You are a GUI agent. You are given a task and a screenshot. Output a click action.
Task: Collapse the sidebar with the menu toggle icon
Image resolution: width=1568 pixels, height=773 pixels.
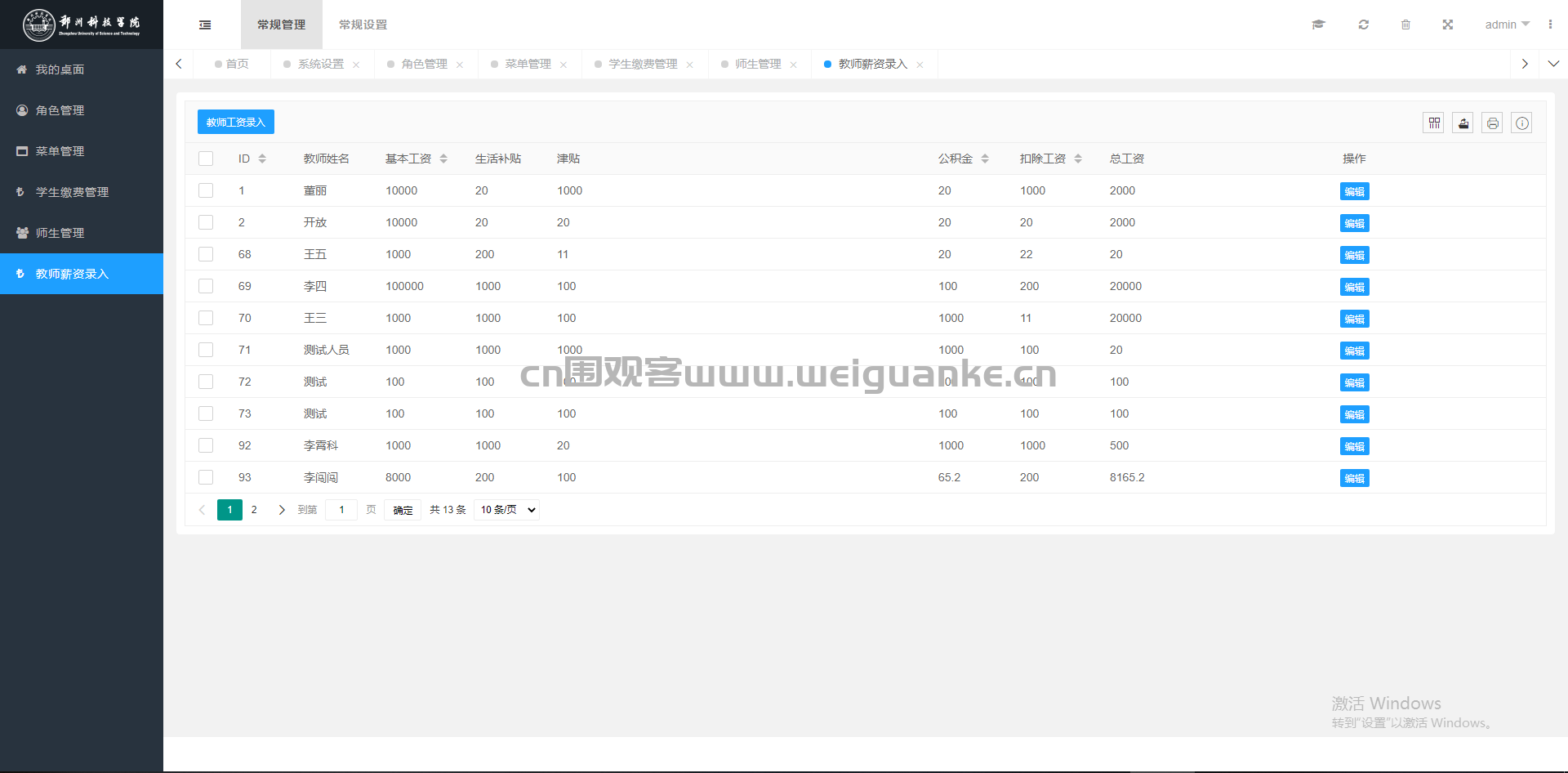tap(205, 25)
